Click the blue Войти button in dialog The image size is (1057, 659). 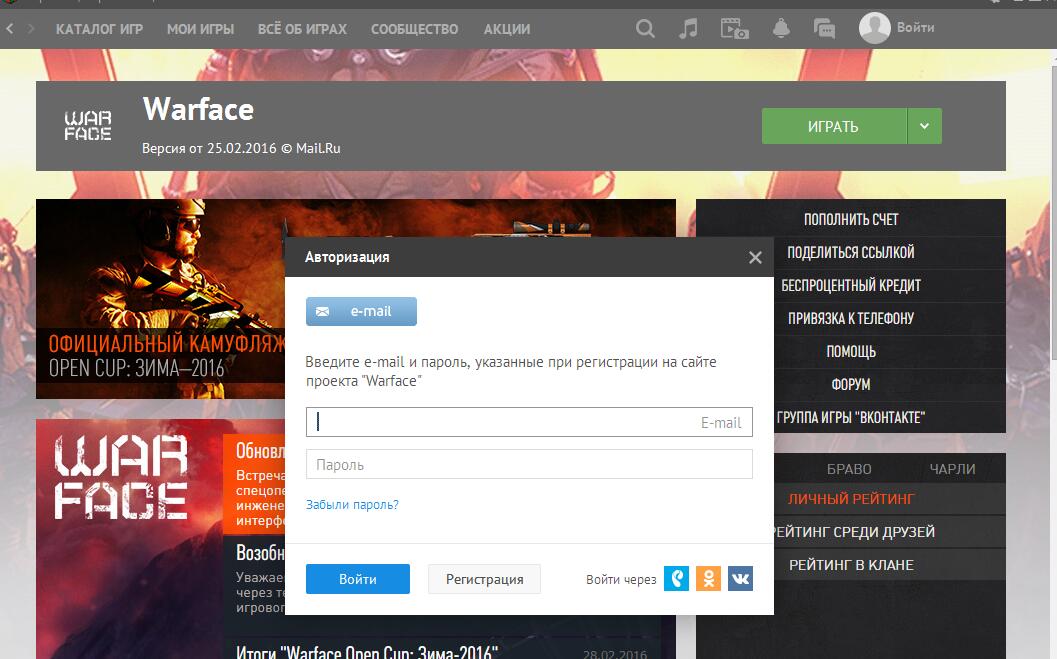point(358,579)
